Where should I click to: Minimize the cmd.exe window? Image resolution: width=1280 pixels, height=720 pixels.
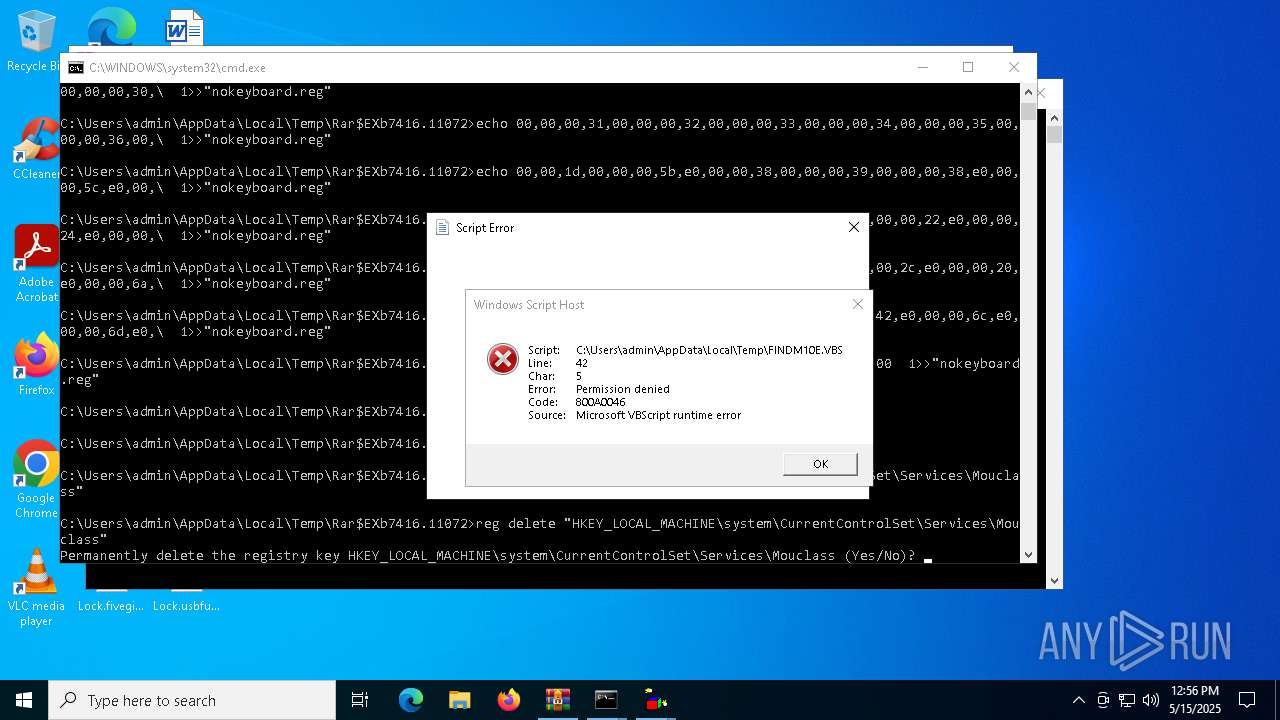[x=922, y=67]
